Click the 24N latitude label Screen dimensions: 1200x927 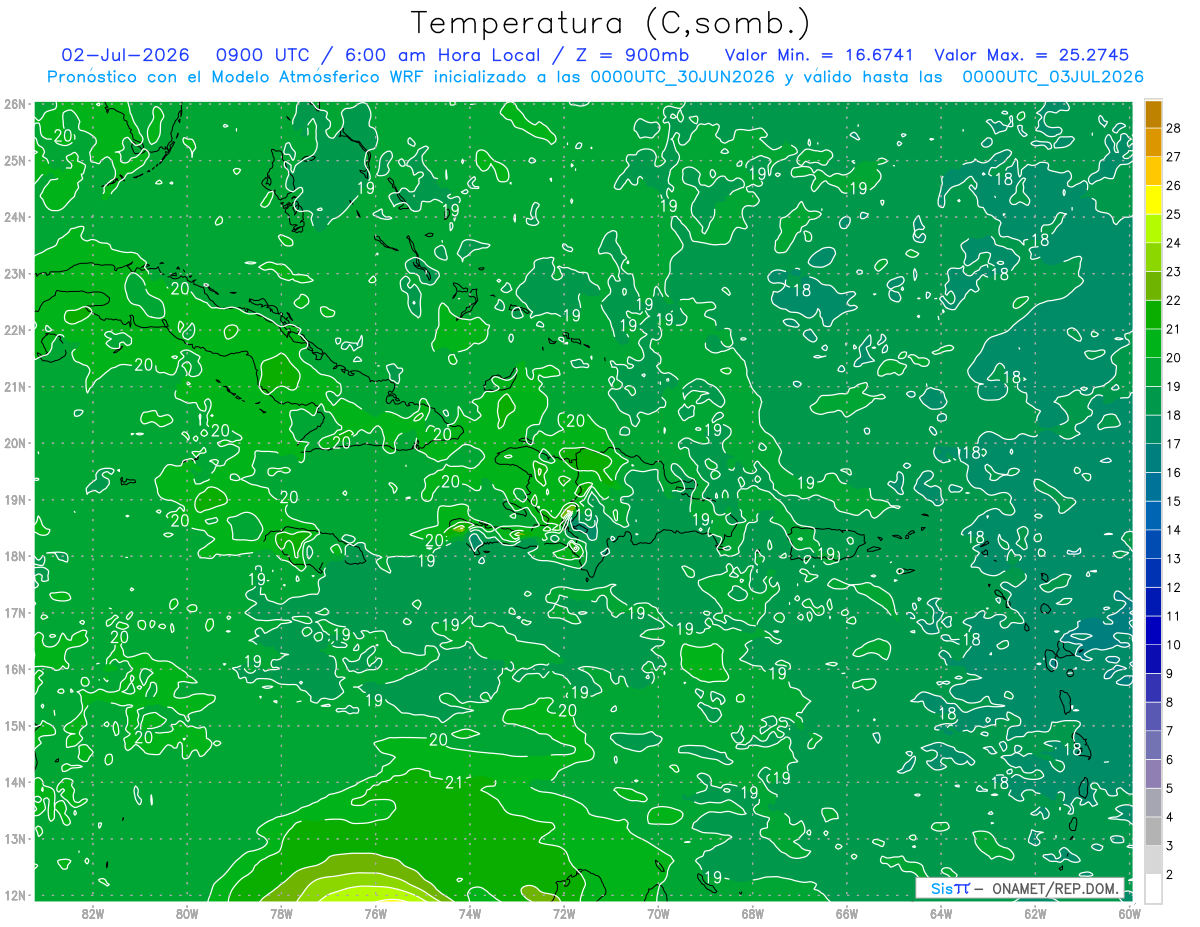click(14, 217)
